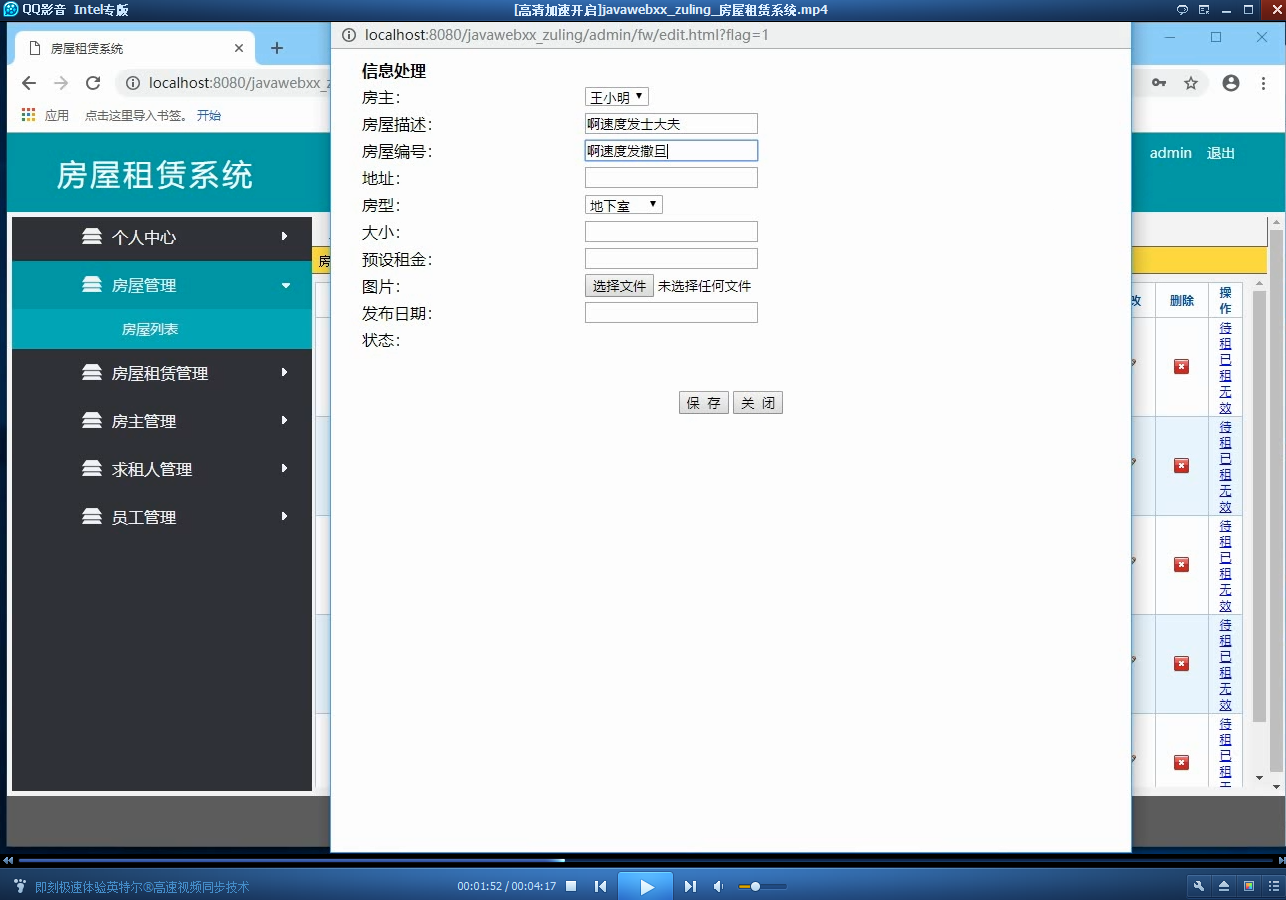Click the 00:01:52 / 00:04:17 time display

click(x=506, y=886)
